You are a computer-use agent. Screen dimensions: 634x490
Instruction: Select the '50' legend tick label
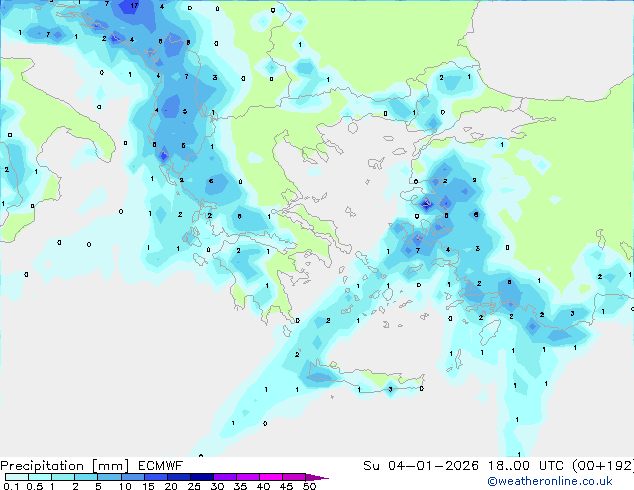310,486
